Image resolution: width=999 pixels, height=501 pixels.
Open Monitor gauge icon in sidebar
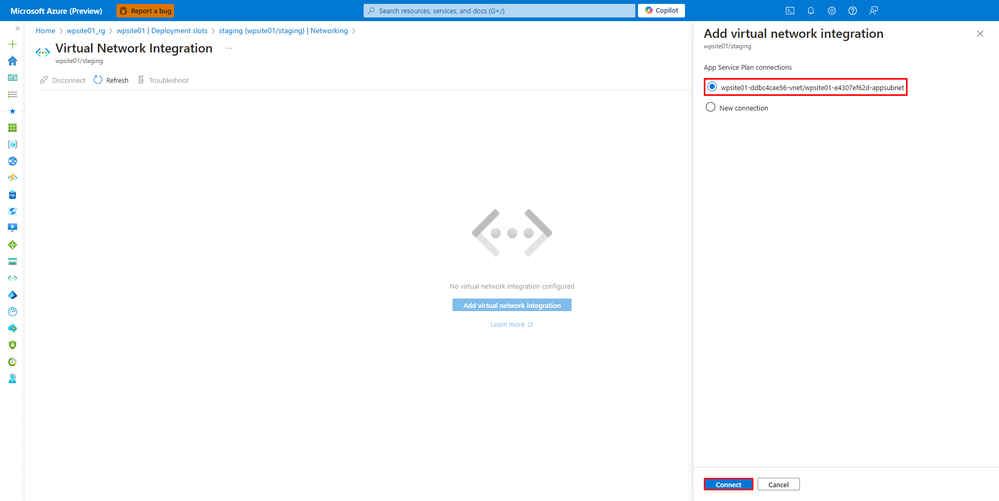click(x=12, y=312)
